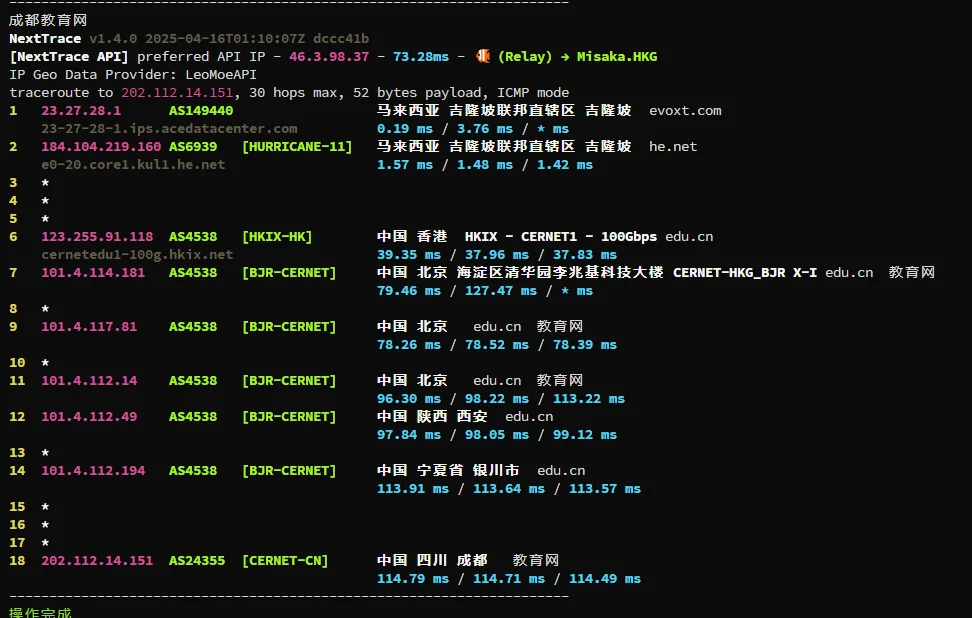
Task: Click commit hash dccc41b
Action: [341, 38]
